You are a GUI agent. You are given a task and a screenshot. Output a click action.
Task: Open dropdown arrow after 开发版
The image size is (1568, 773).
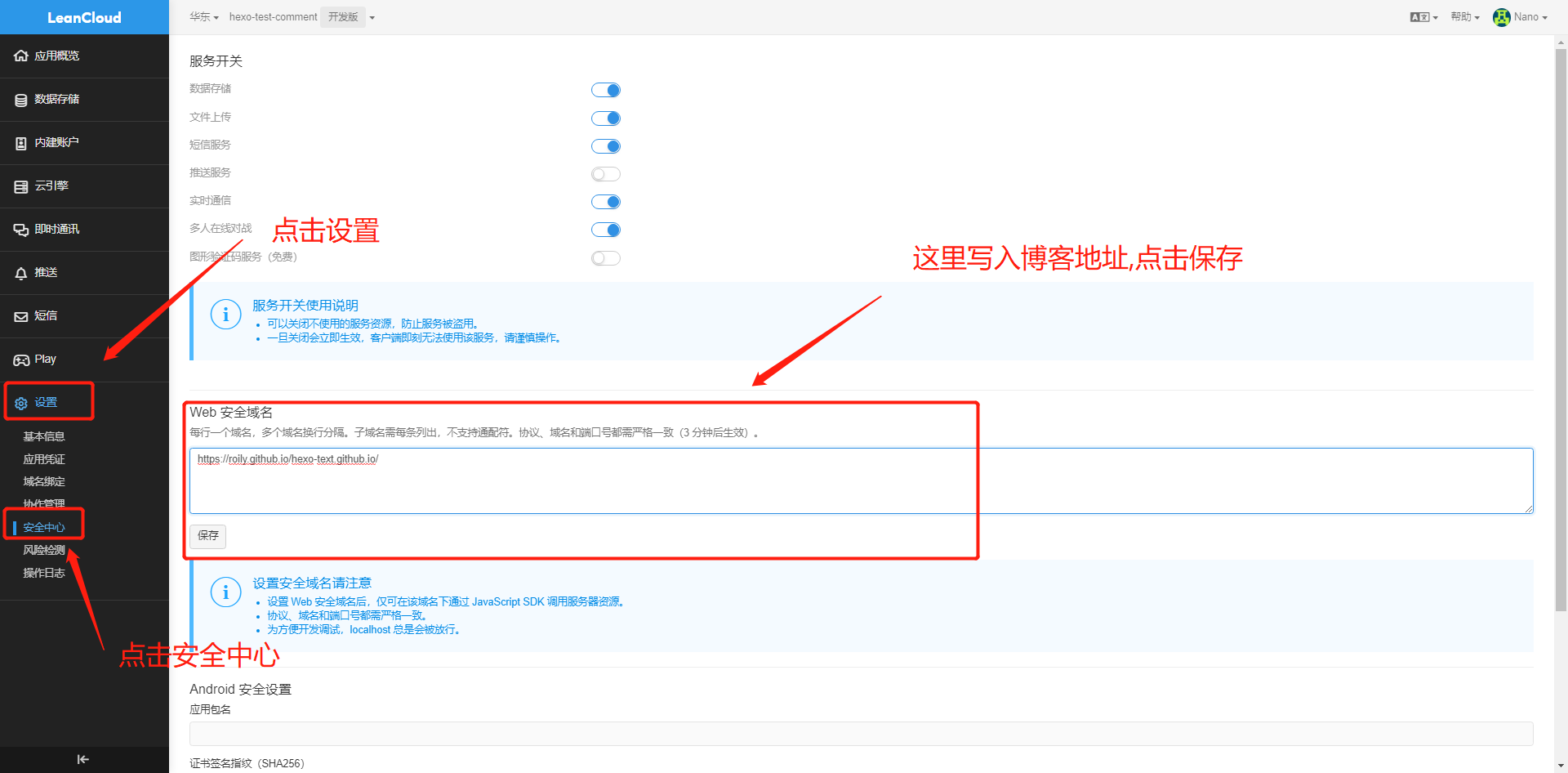tap(372, 18)
